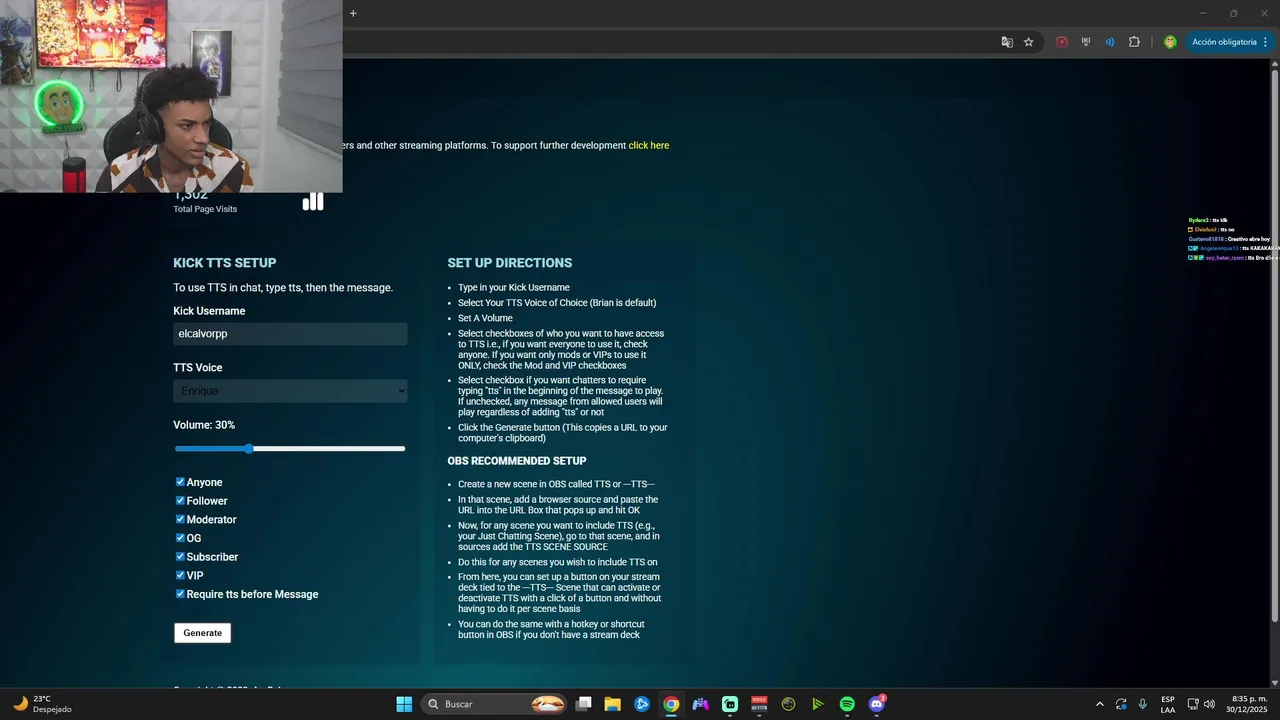Click the Generate button

pos(202,633)
